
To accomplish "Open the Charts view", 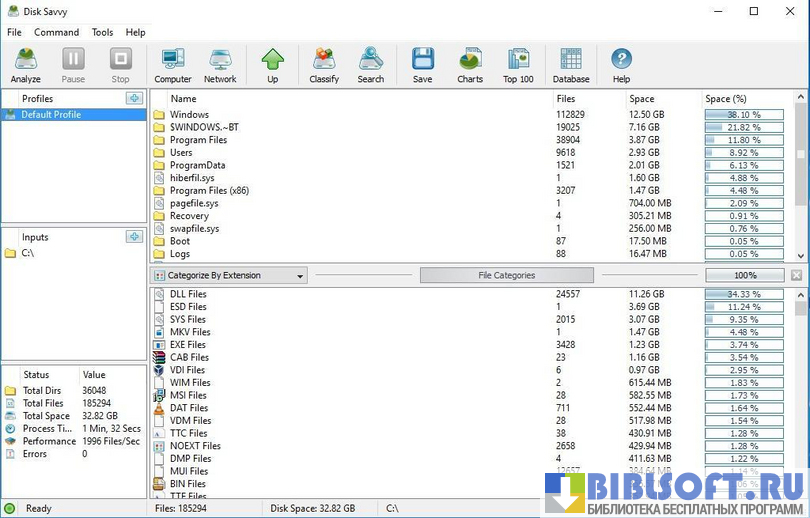I will [470, 65].
